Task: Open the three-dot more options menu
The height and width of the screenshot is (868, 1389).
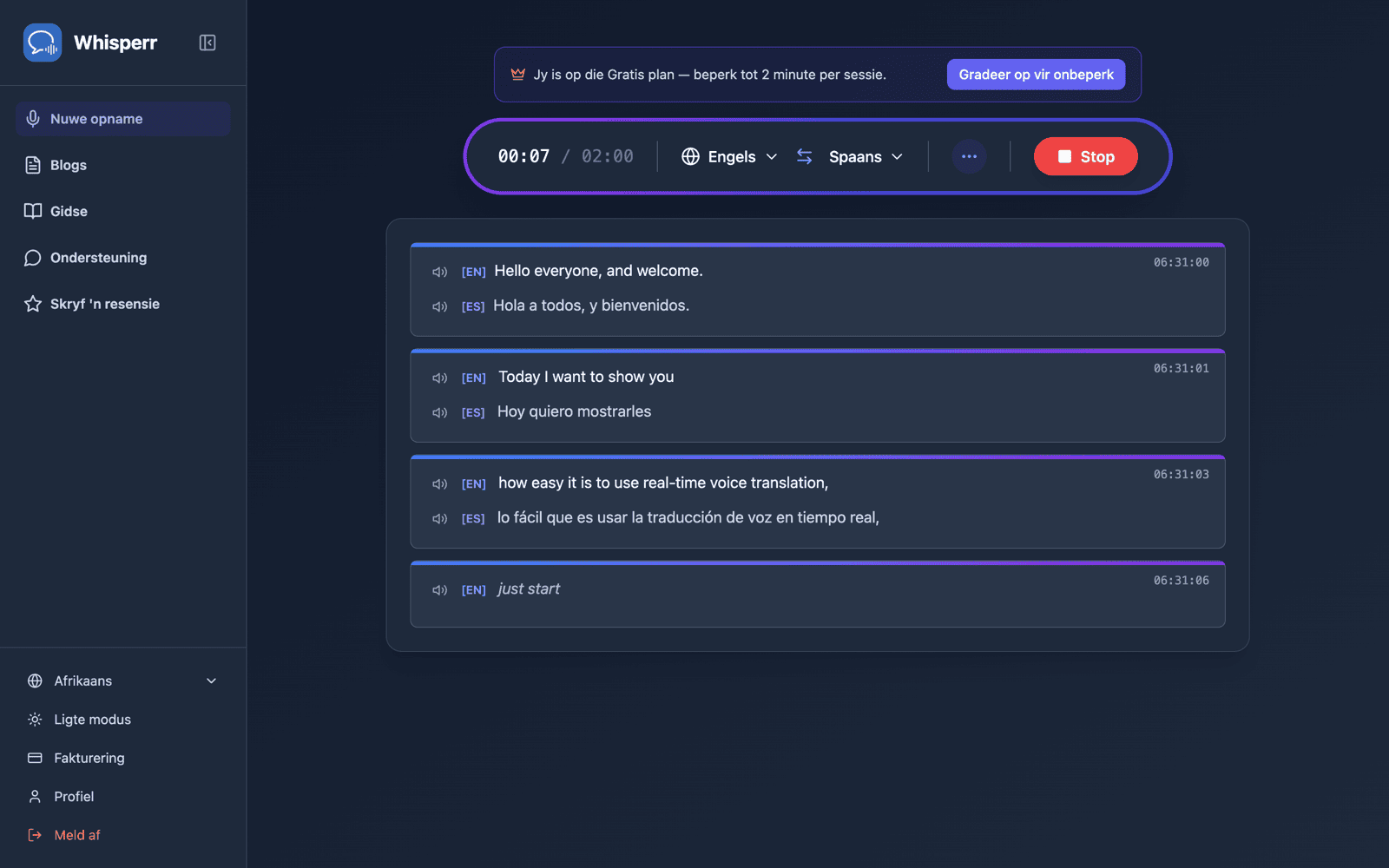Action: pos(970,156)
